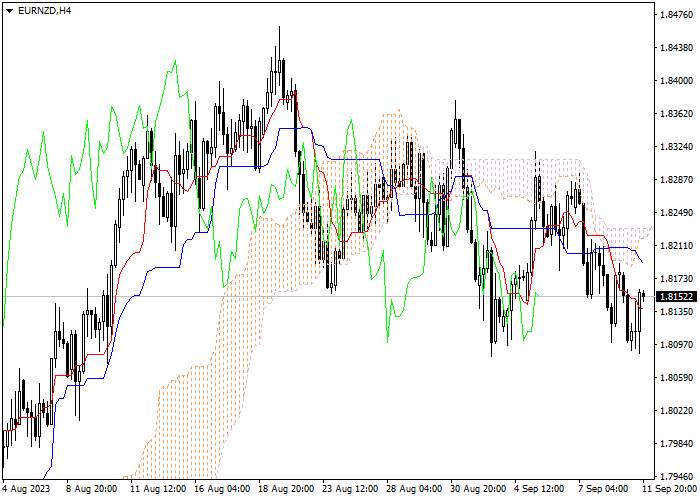Click the 7 Sep 04:00 time label
This screenshot has width=700, height=500.
[604, 489]
